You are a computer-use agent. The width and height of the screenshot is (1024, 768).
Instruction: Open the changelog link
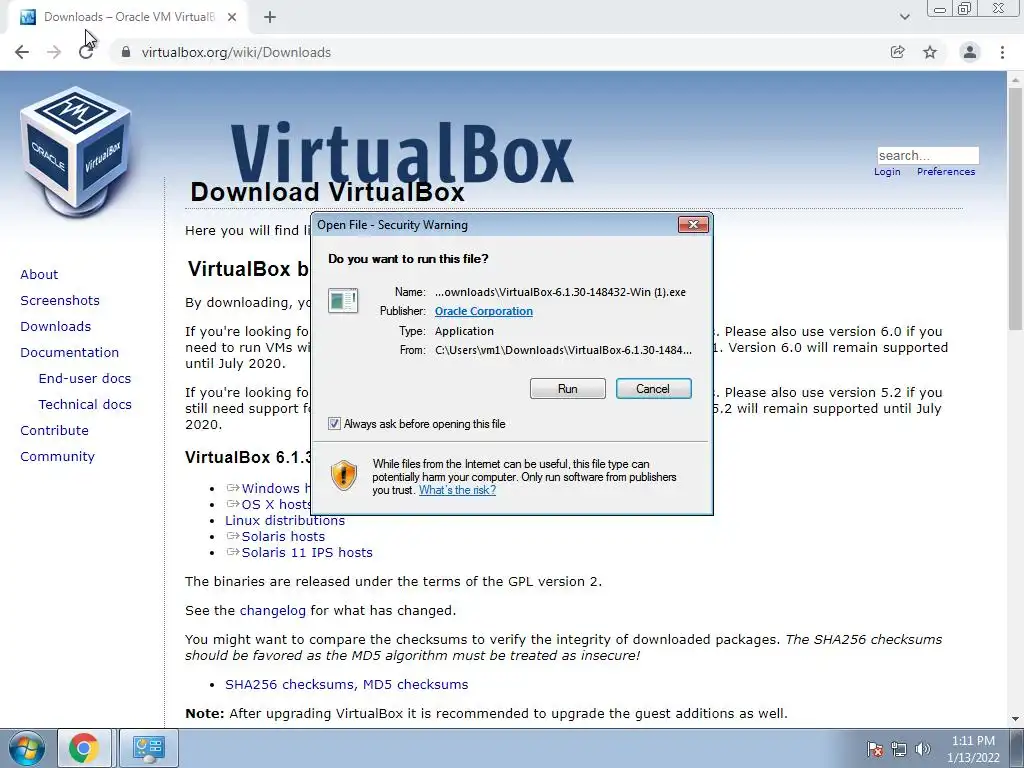click(x=272, y=611)
